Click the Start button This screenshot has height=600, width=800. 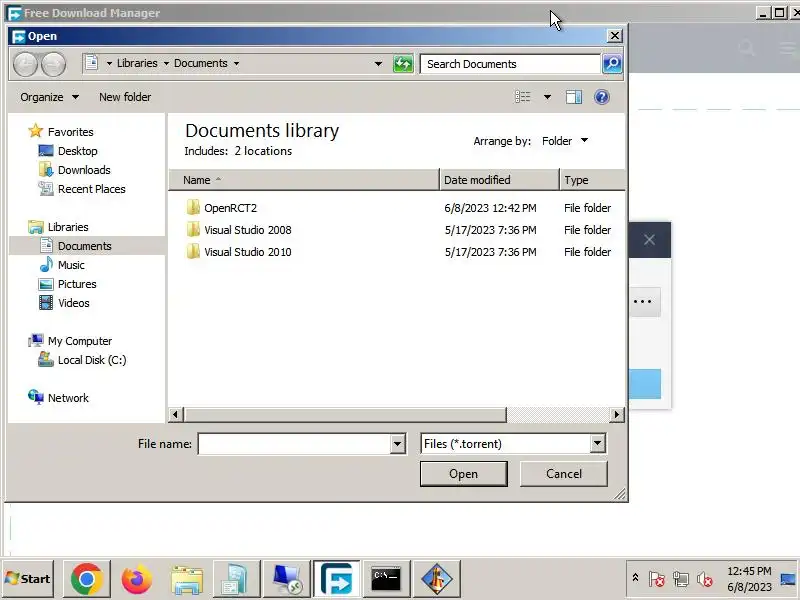(x=29, y=579)
